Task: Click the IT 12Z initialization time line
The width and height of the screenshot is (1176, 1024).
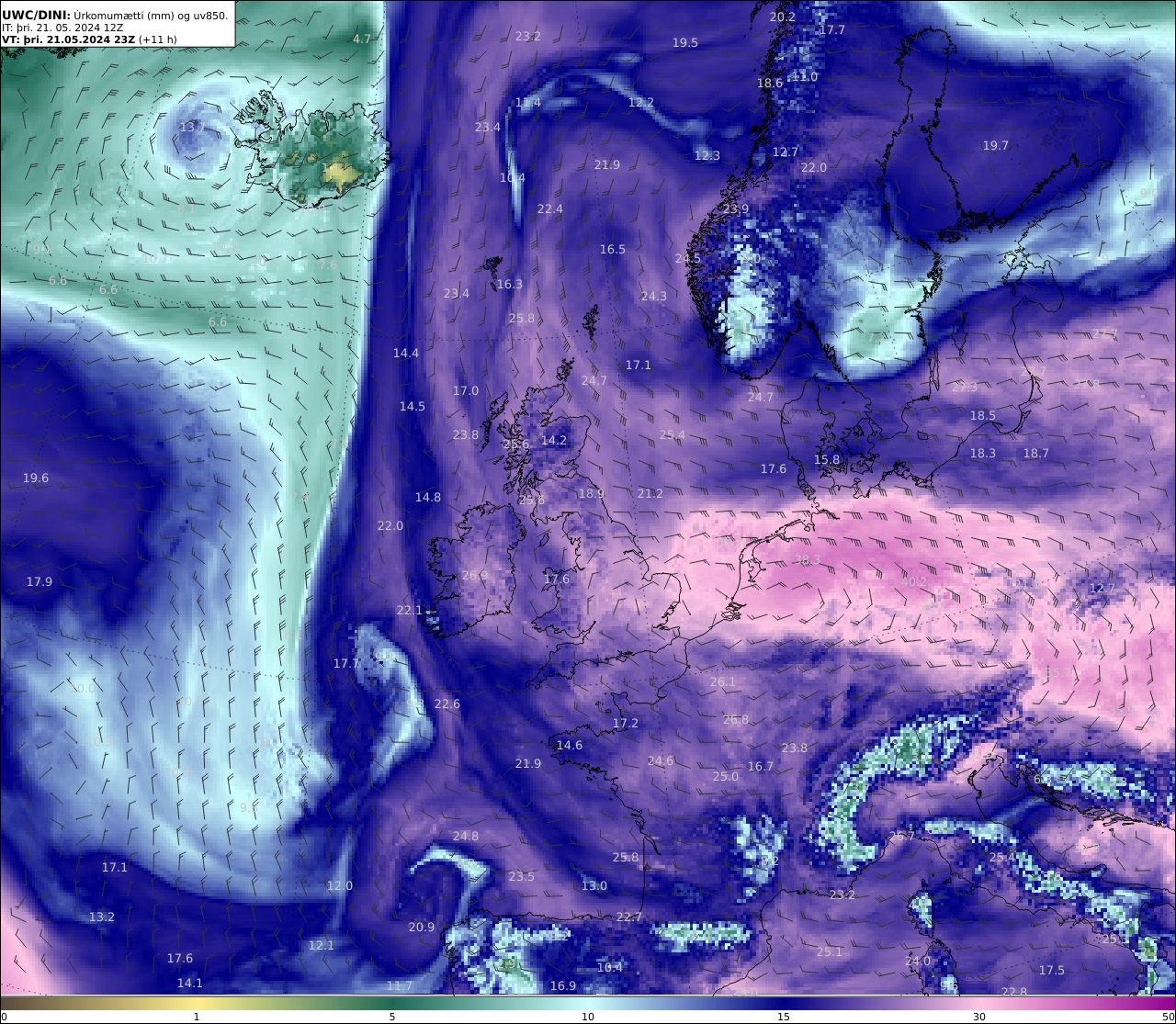Action: click(62, 28)
